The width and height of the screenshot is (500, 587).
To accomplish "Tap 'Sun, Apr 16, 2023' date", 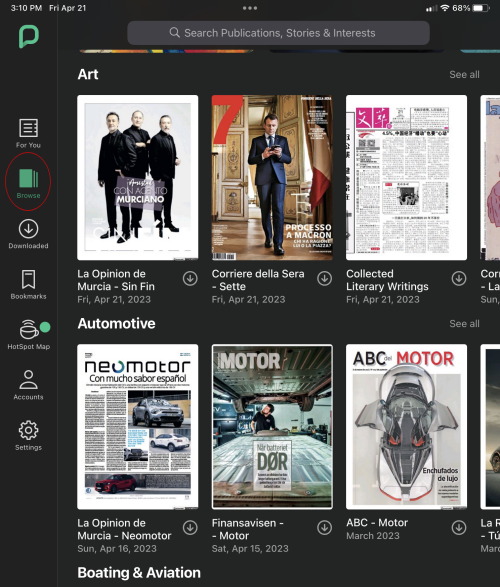I will tap(117, 548).
